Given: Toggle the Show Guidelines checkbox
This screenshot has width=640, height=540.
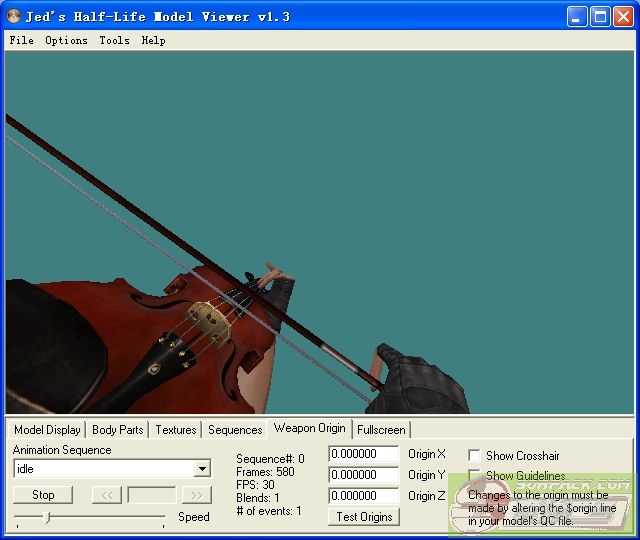Looking at the screenshot, I should [x=474, y=476].
